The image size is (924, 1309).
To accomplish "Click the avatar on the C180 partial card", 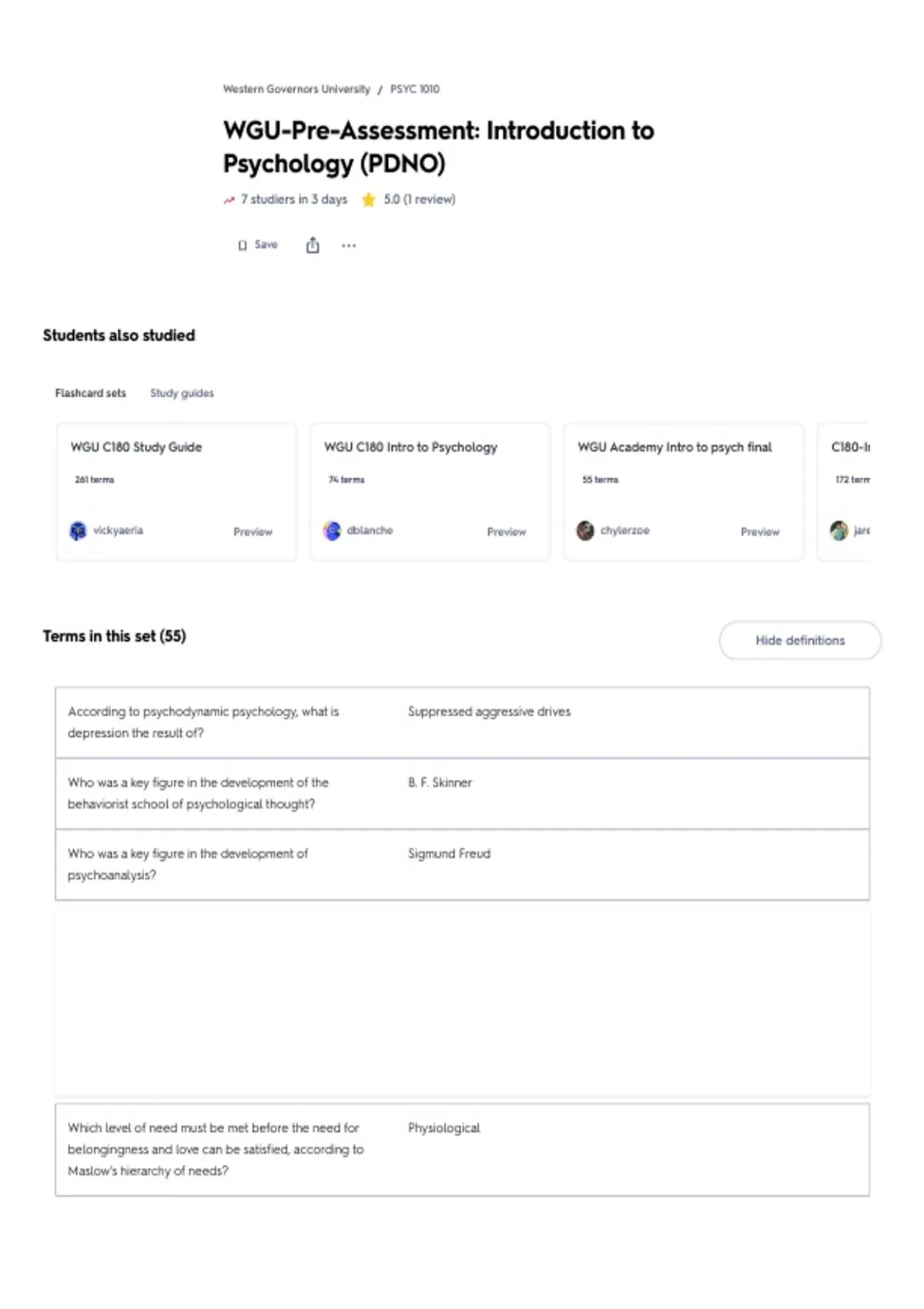I will (x=839, y=531).
